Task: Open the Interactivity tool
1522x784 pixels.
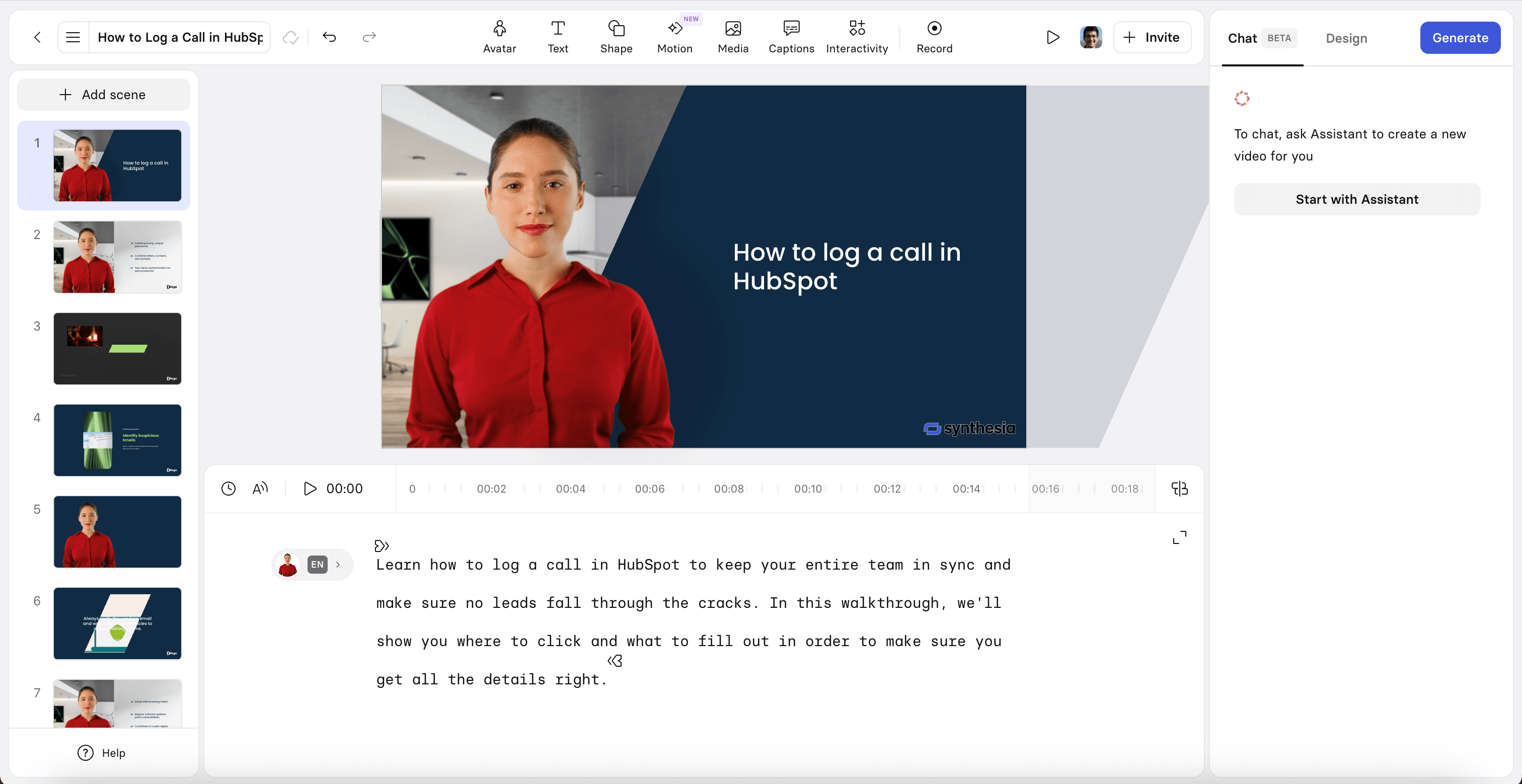Action: (857, 37)
